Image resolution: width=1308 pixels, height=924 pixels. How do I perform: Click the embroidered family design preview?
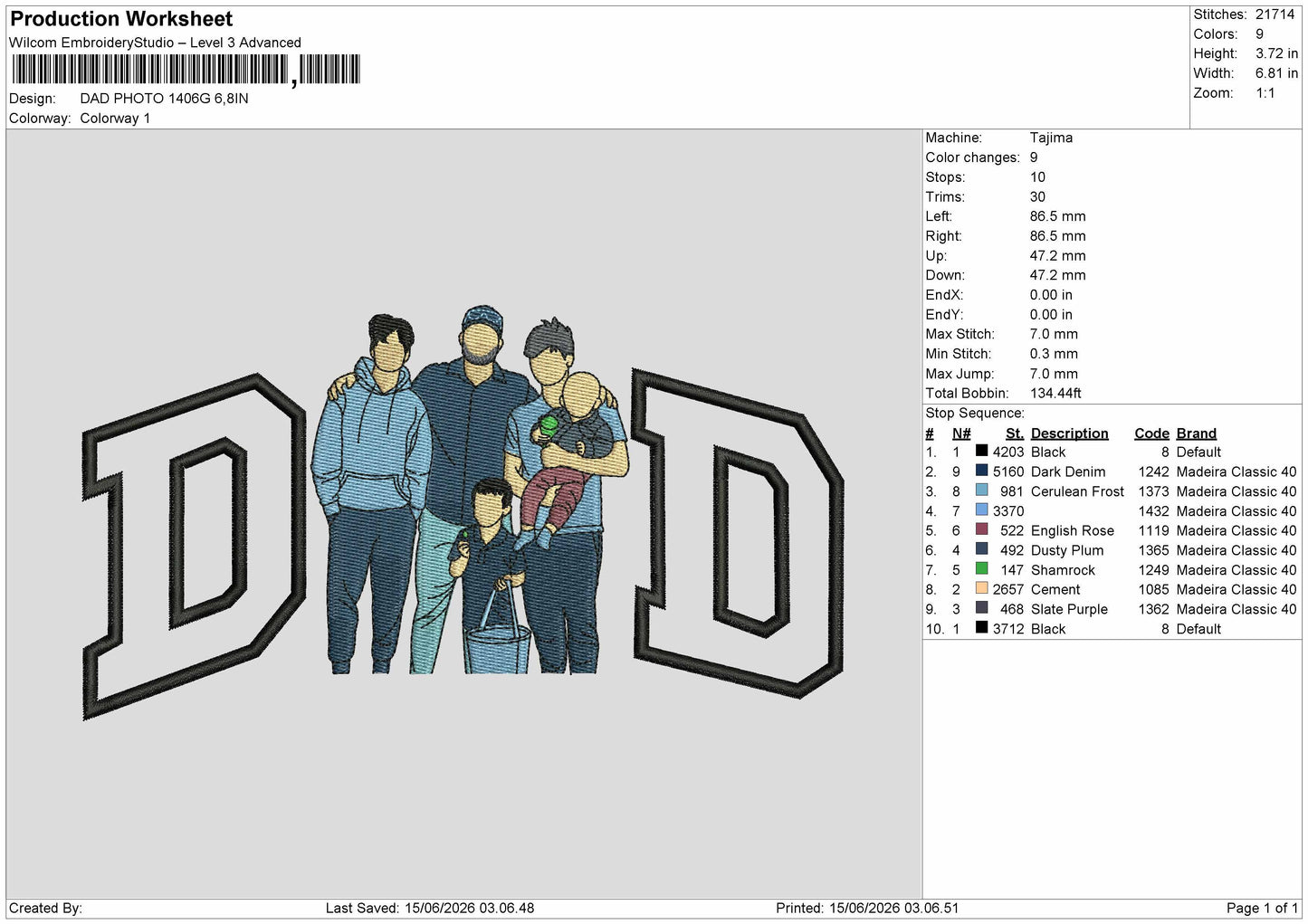pyautogui.click(x=470, y=490)
